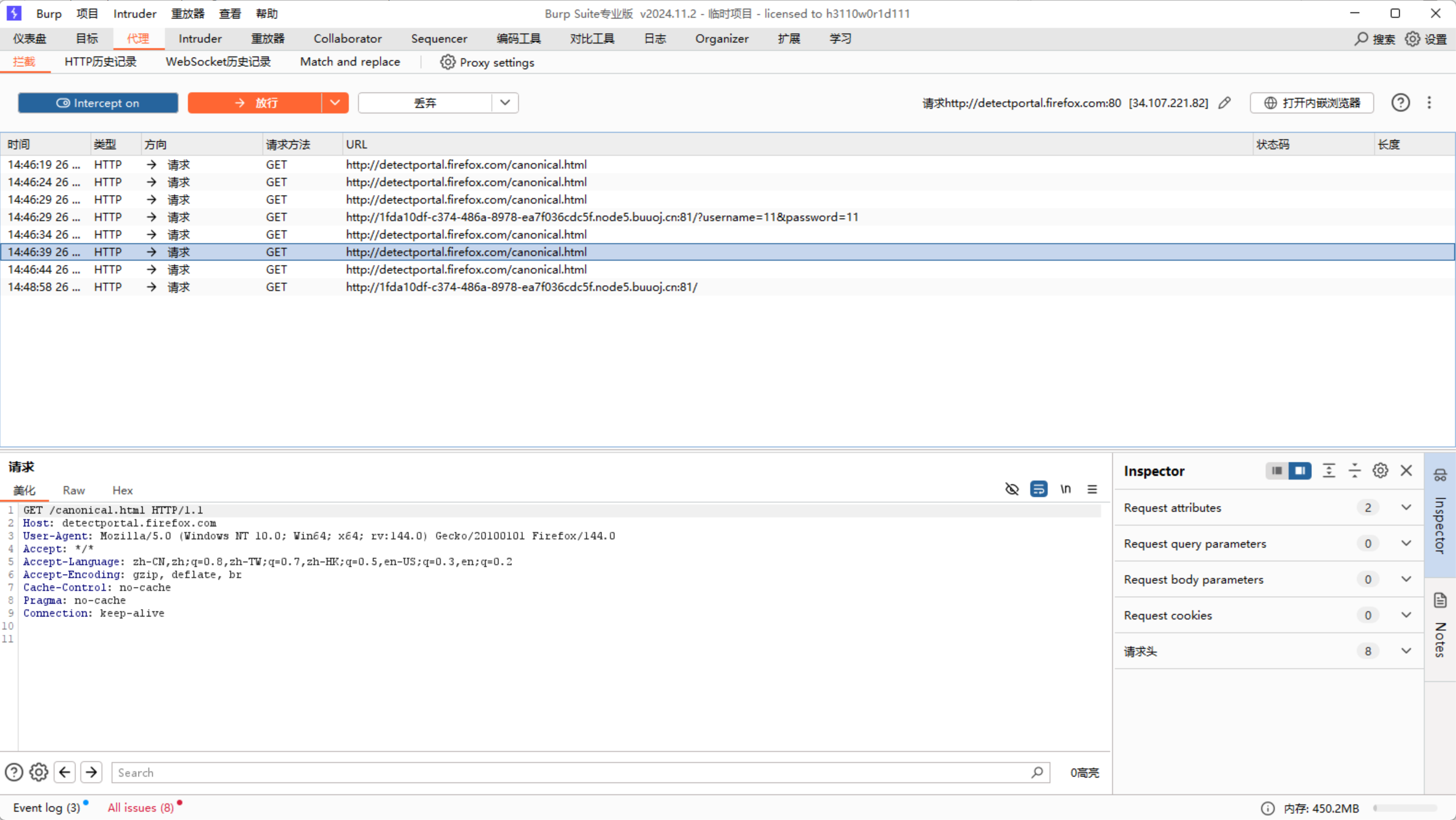Open the Notes side panel icon
1456x820 pixels.
pyautogui.click(x=1440, y=600)
